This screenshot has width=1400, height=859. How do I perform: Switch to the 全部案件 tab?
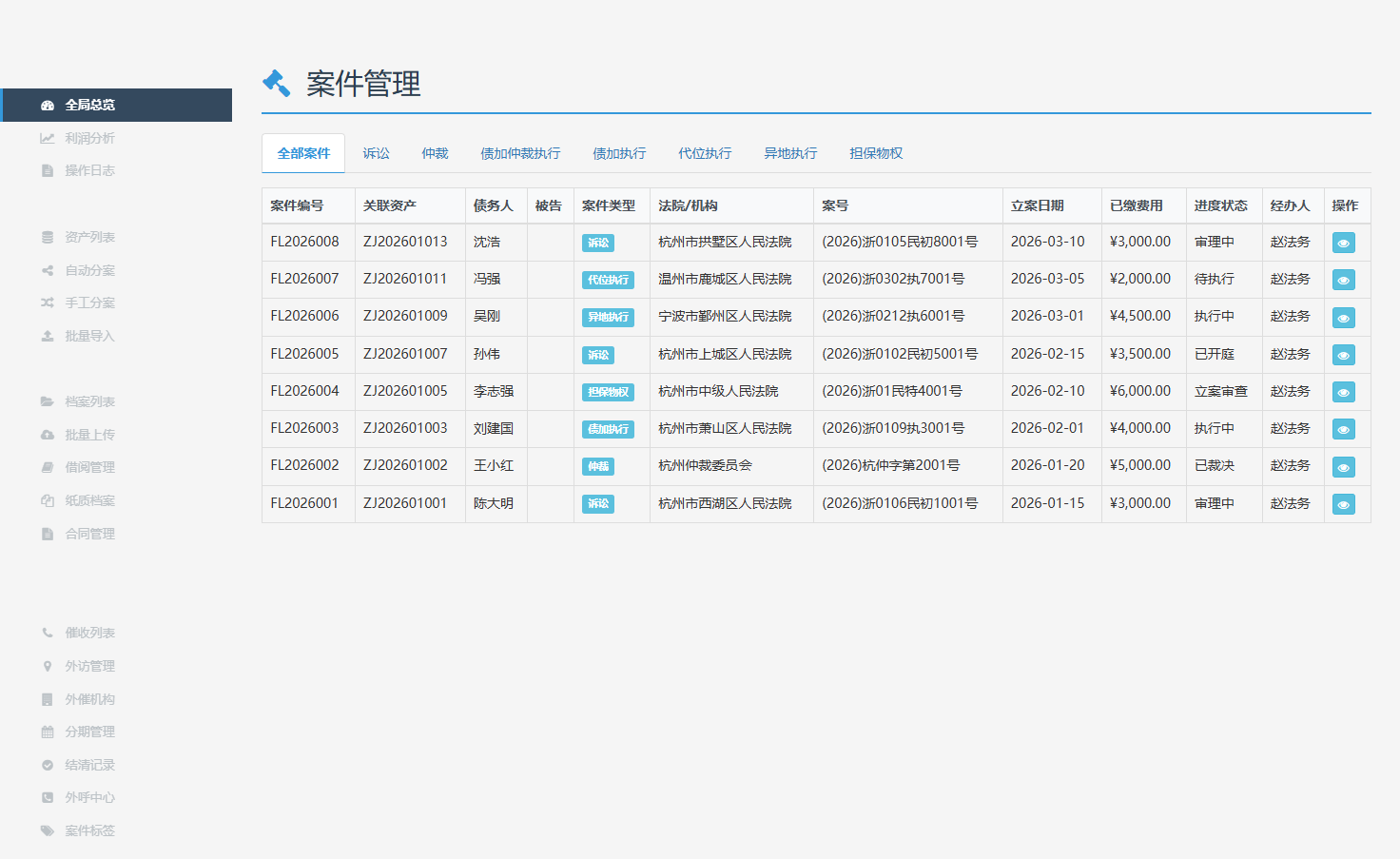tap(303, 153)
